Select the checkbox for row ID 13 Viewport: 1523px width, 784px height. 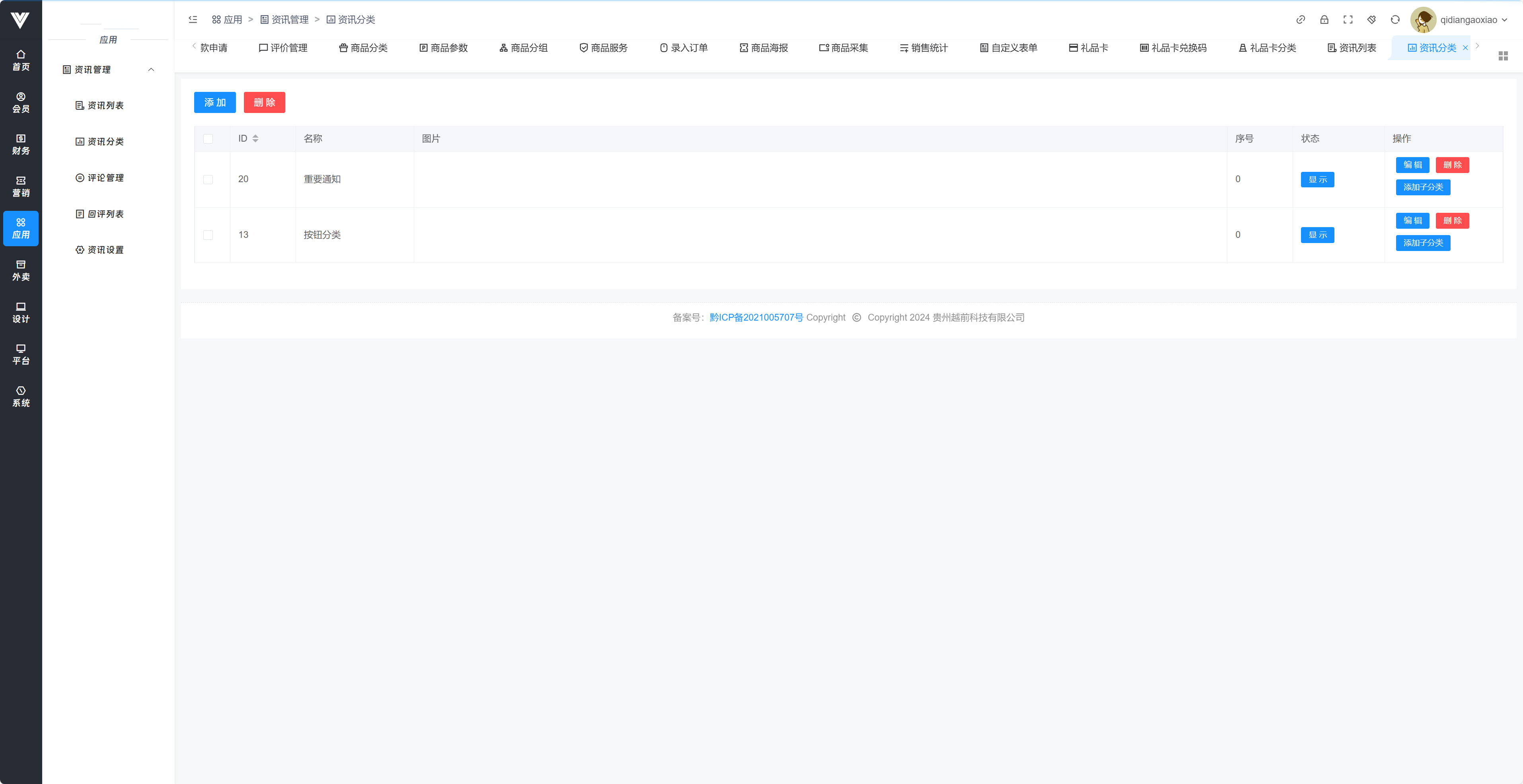(x=208, y=235)
